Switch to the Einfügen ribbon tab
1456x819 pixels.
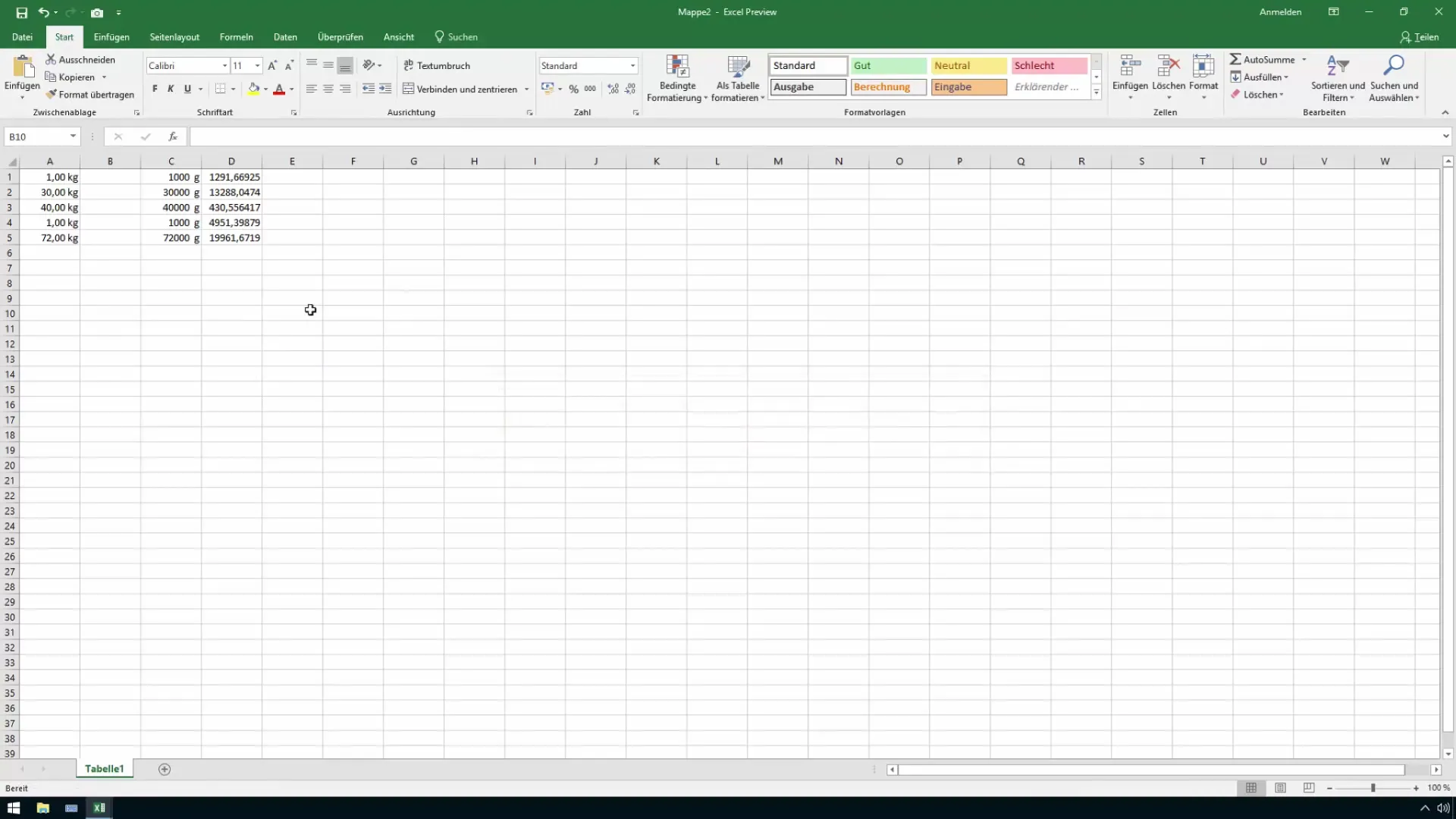click(x=111, y=37)
